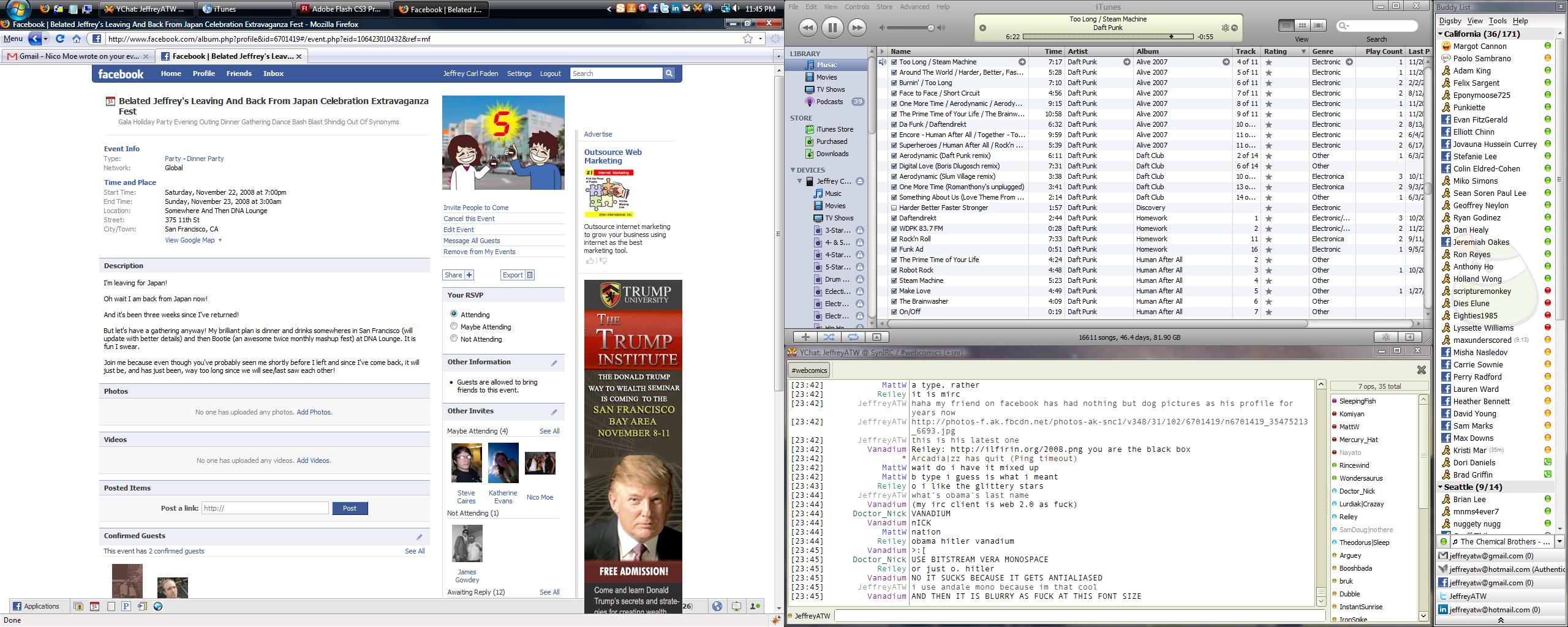The height and width of the screenshot is (627, 1568).
Task: Close the #webcomics chat tab
Action: tap(1422, 370)
